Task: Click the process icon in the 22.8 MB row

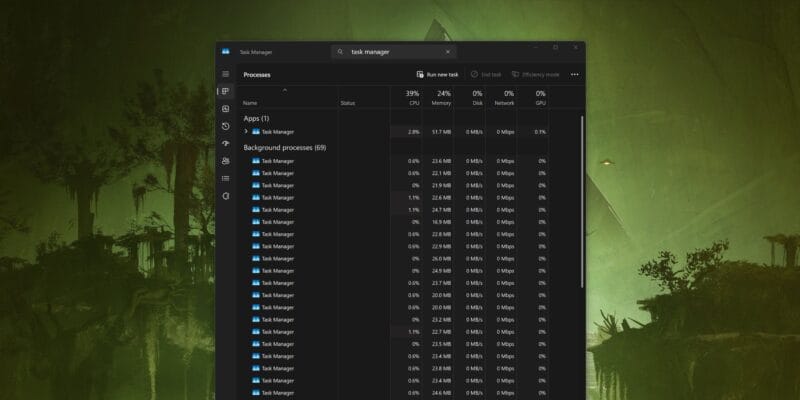Action: 256,234
